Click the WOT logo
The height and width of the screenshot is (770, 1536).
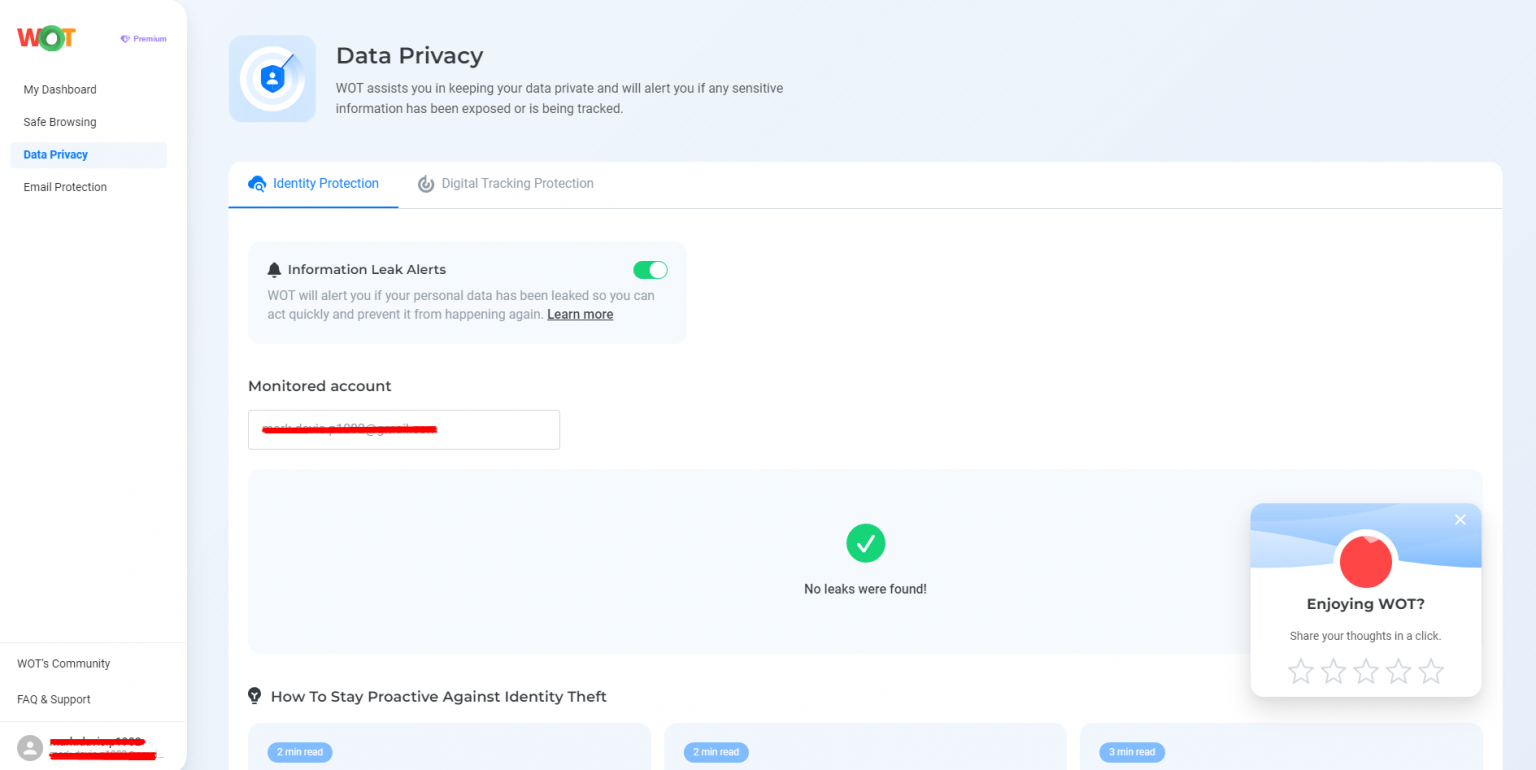pyautogui.click(x=46, y=38)
